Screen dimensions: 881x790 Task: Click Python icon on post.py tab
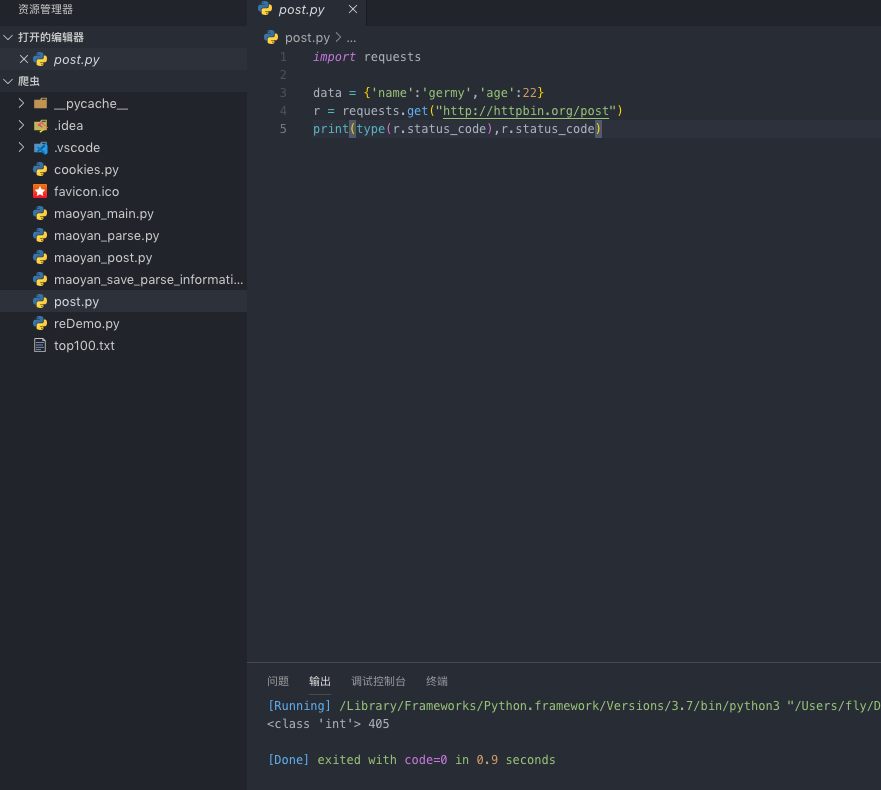tap(265, 8)
